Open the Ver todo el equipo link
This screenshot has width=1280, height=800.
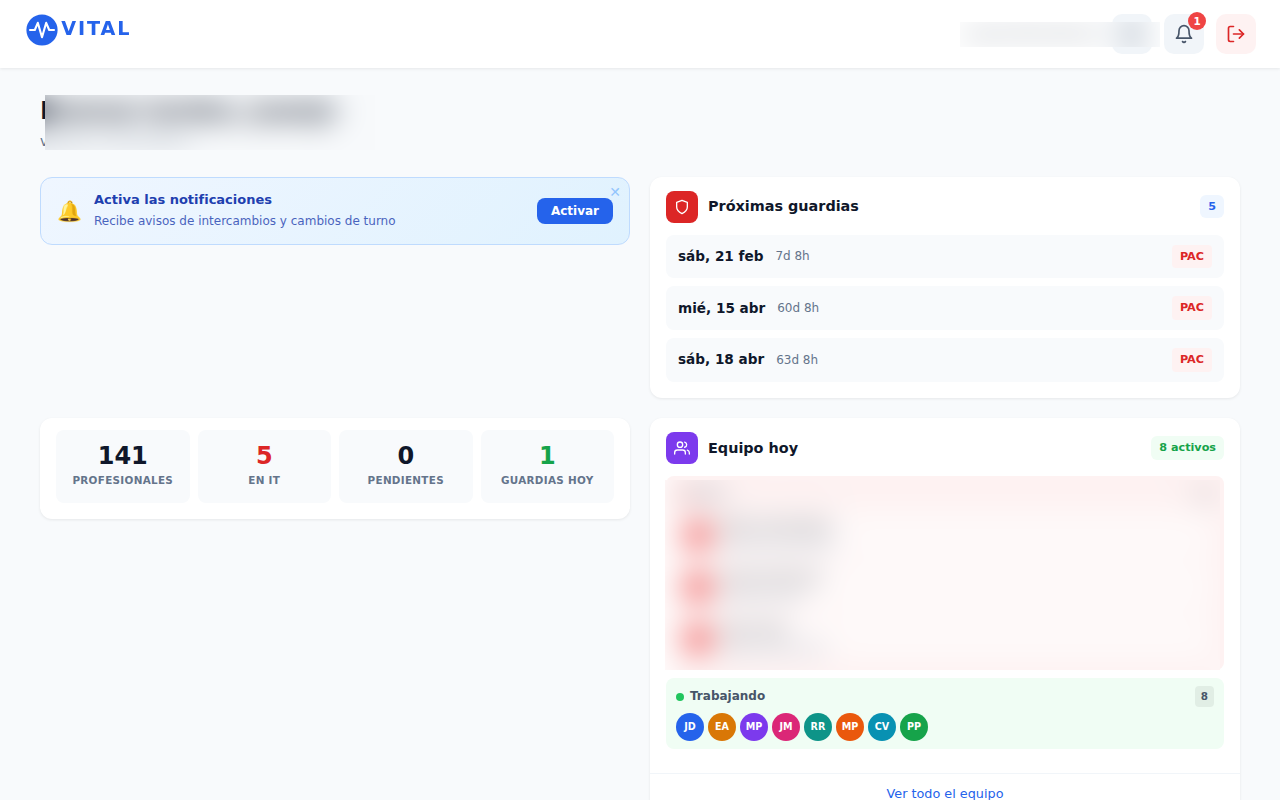click(944, 793)
